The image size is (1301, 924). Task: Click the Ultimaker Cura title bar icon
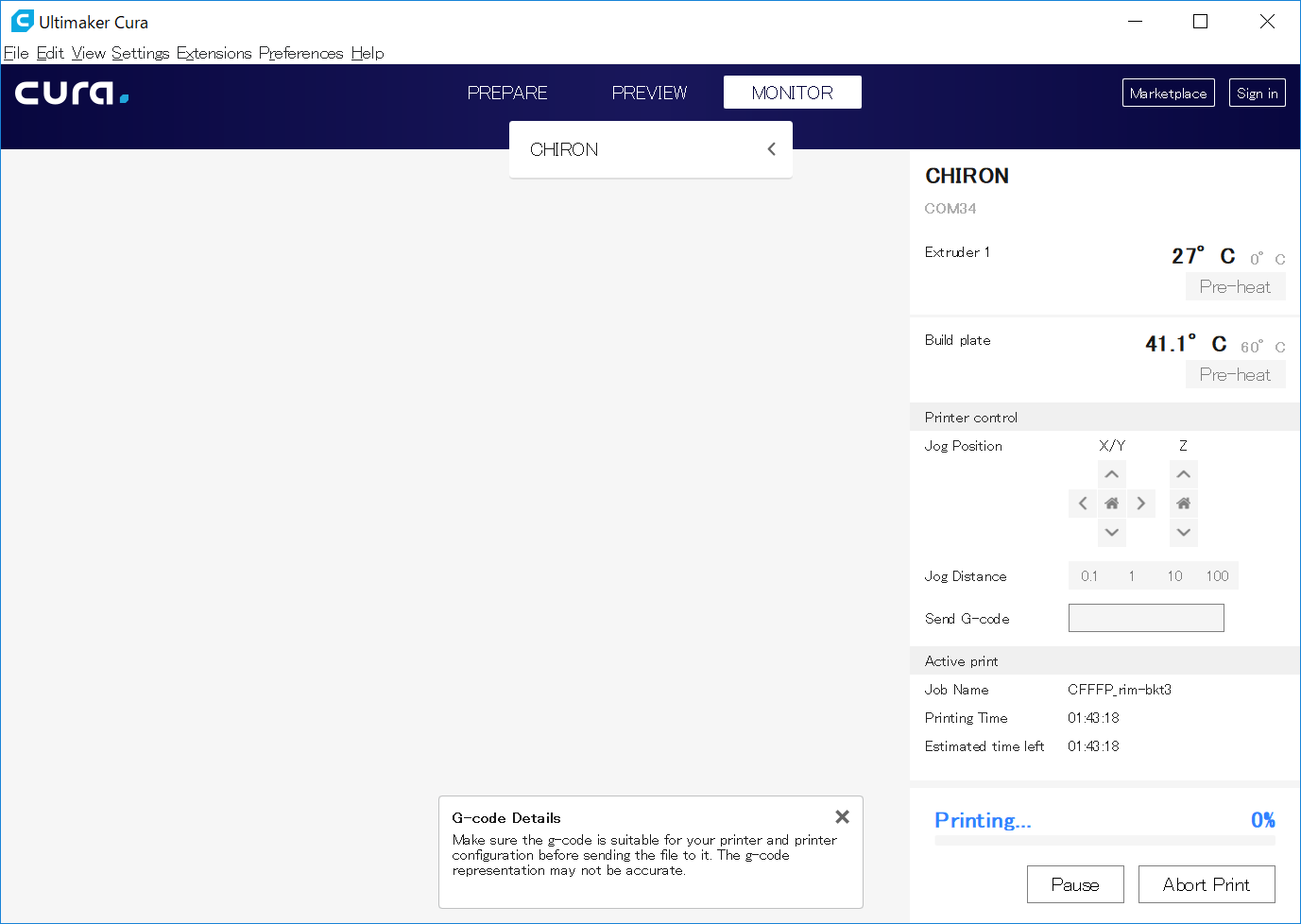click(22, 21)
